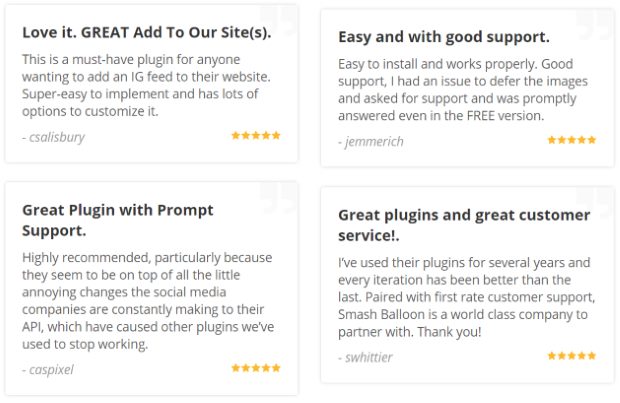Click the reviewer name swhittier
Screen dimensions: 620x403
[x=369, y=357]
